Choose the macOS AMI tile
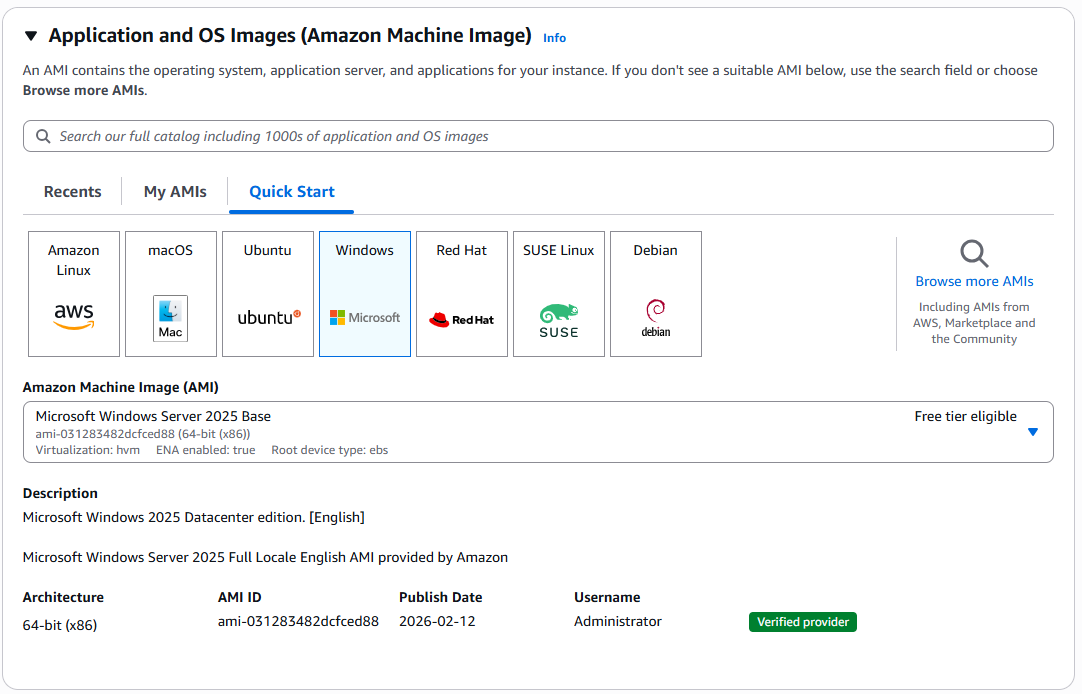This screenshot has height=694, width=1082. tap(171, 294)
